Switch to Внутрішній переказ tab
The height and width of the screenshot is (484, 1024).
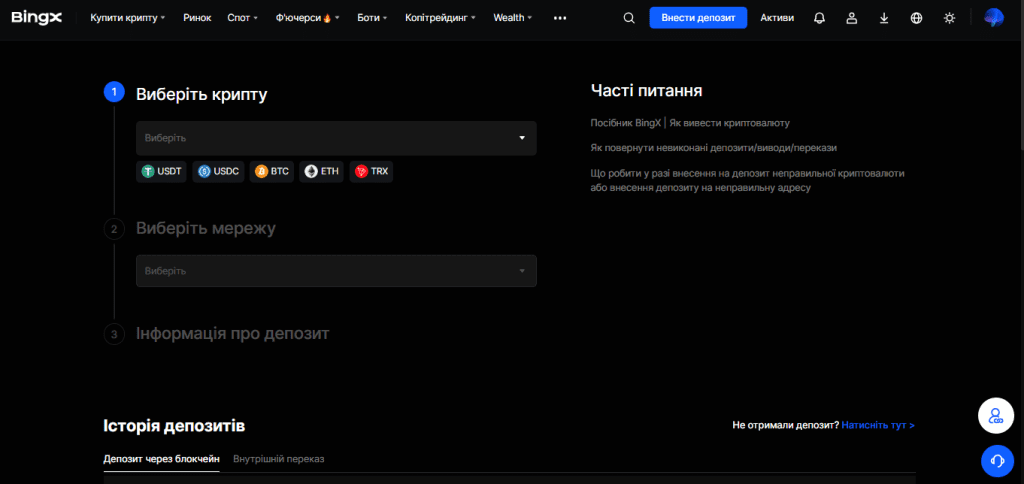coord(279,459)
